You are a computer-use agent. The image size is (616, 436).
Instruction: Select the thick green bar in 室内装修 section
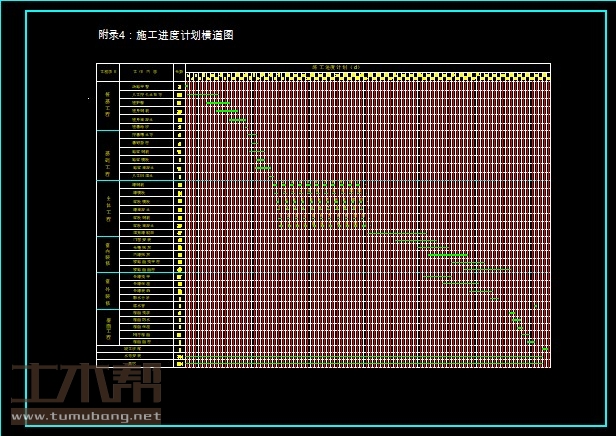[x=447, y=255]
